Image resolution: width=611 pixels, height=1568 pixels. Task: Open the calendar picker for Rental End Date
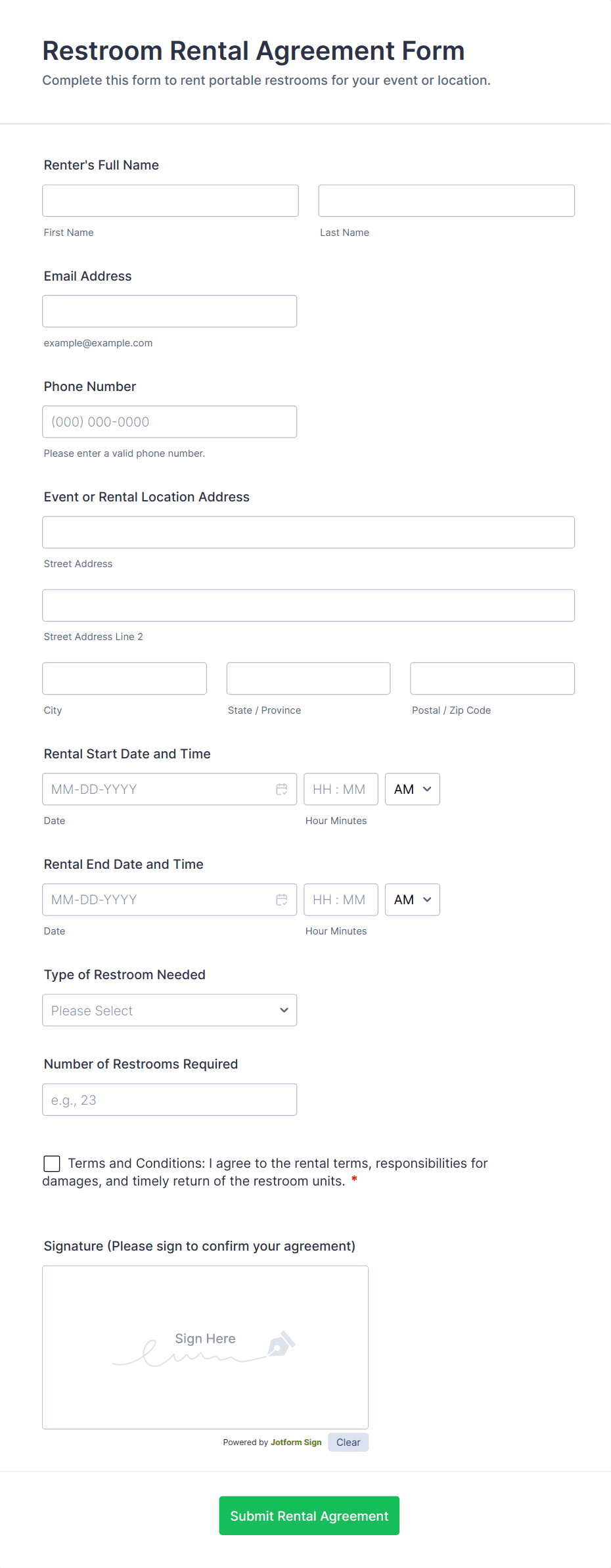[x=282, y=899]
